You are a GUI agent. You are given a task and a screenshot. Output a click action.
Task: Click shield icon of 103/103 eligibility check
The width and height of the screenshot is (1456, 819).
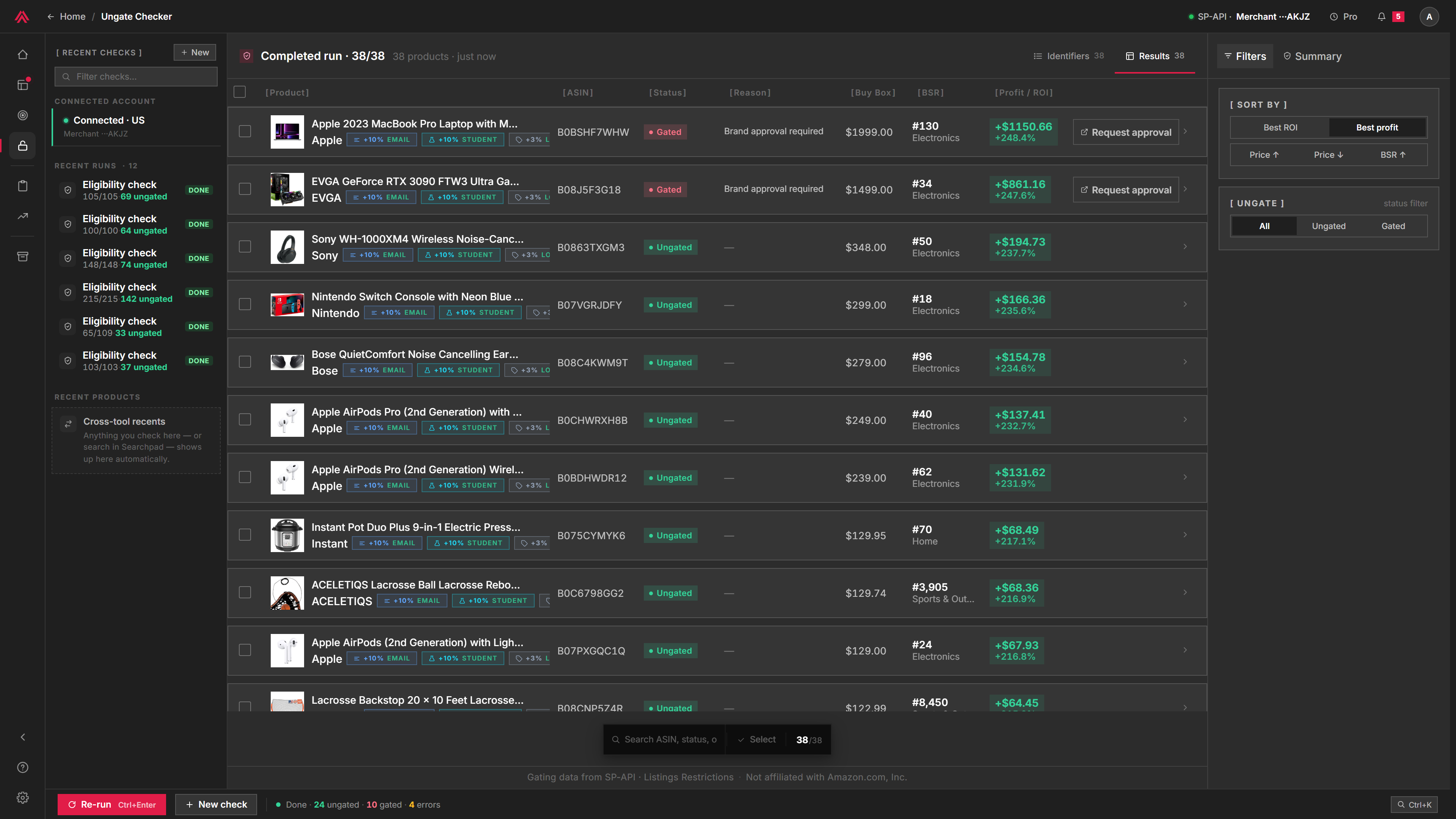pos(68,361)
